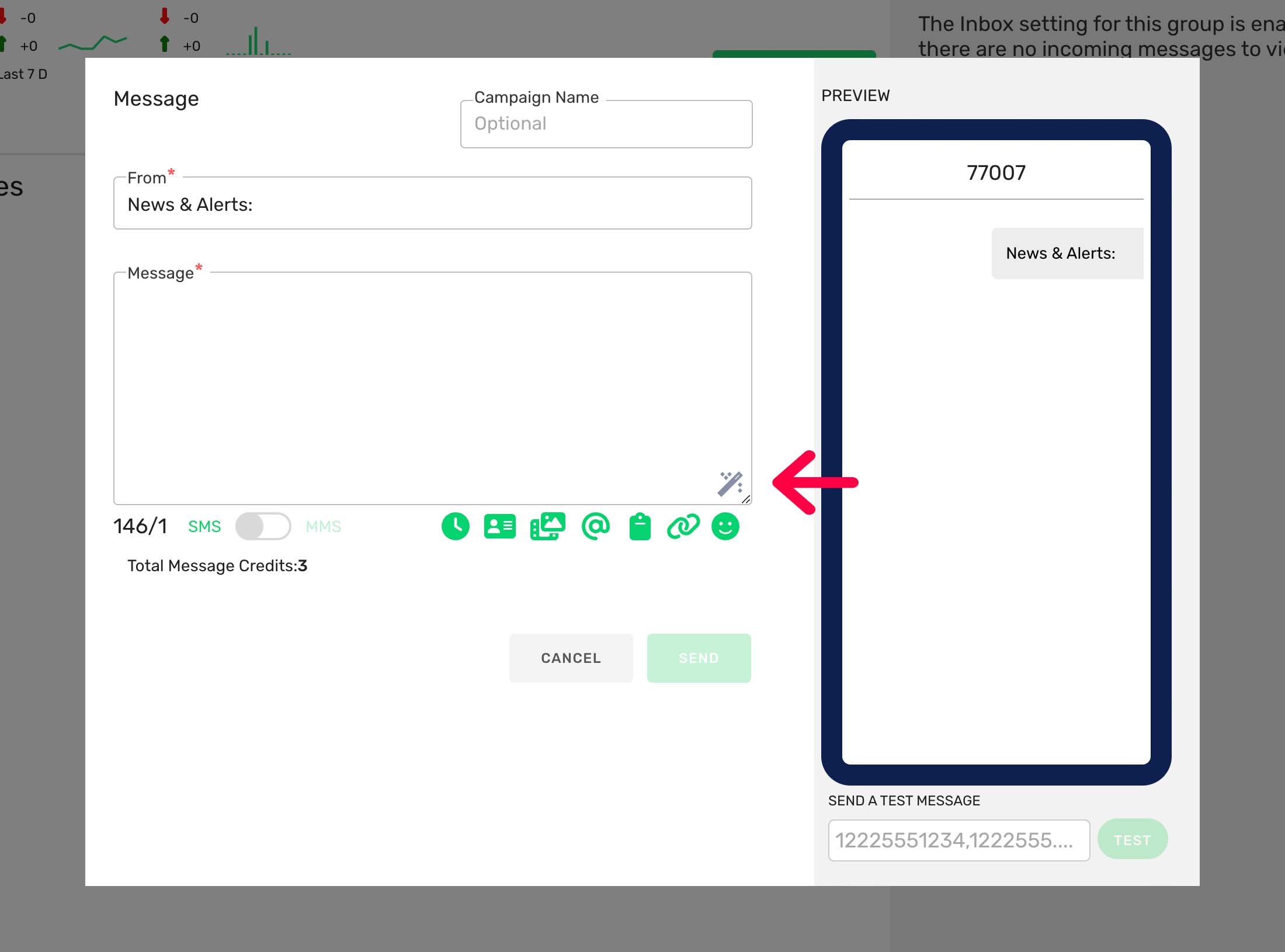The height and width of the screenshot is (952, 1285).
Task: Open the message scheduling clock icon
Action: pyautogui.click(x=455, y=526)
